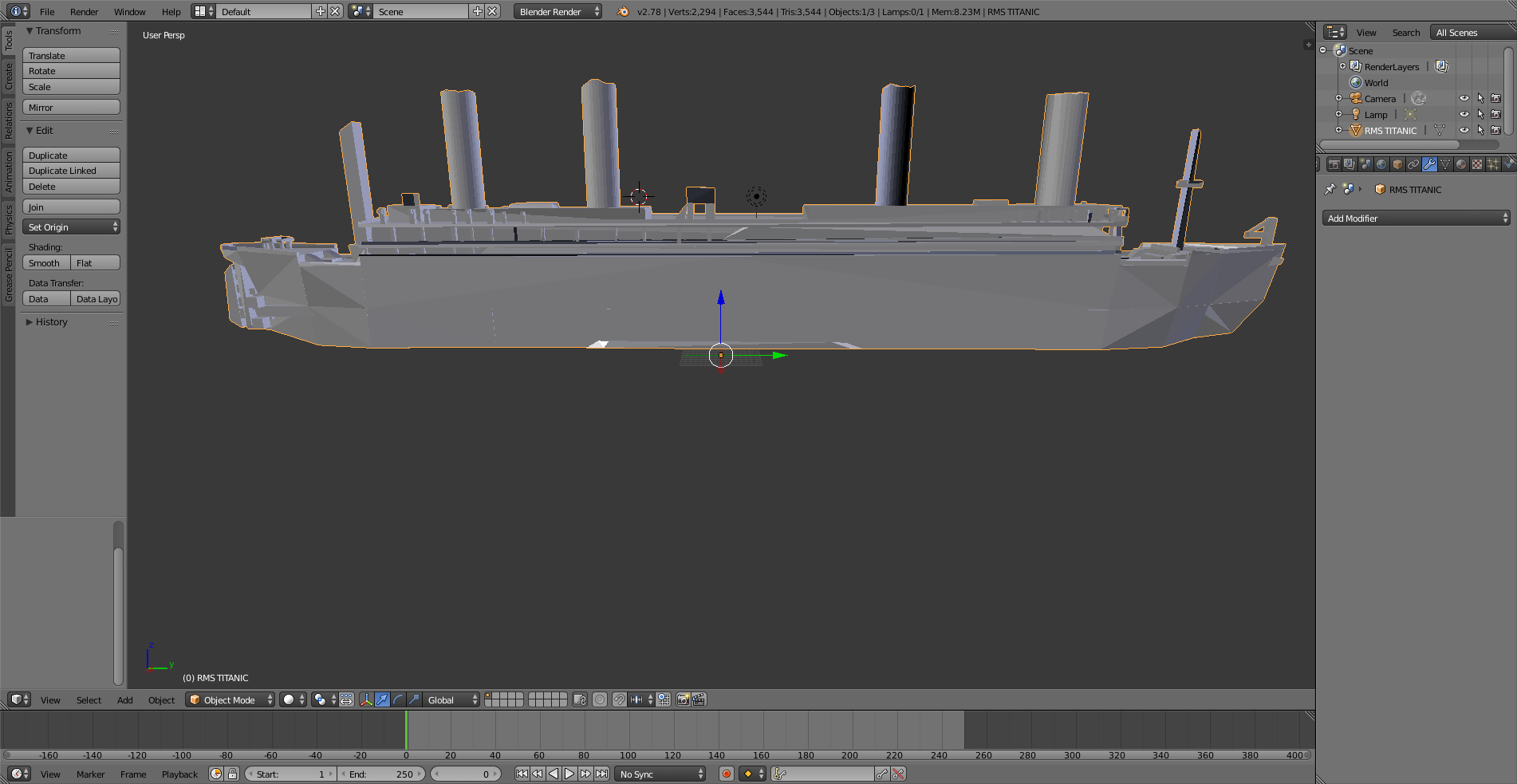Open the Add Modifier dropdown

1416,219
